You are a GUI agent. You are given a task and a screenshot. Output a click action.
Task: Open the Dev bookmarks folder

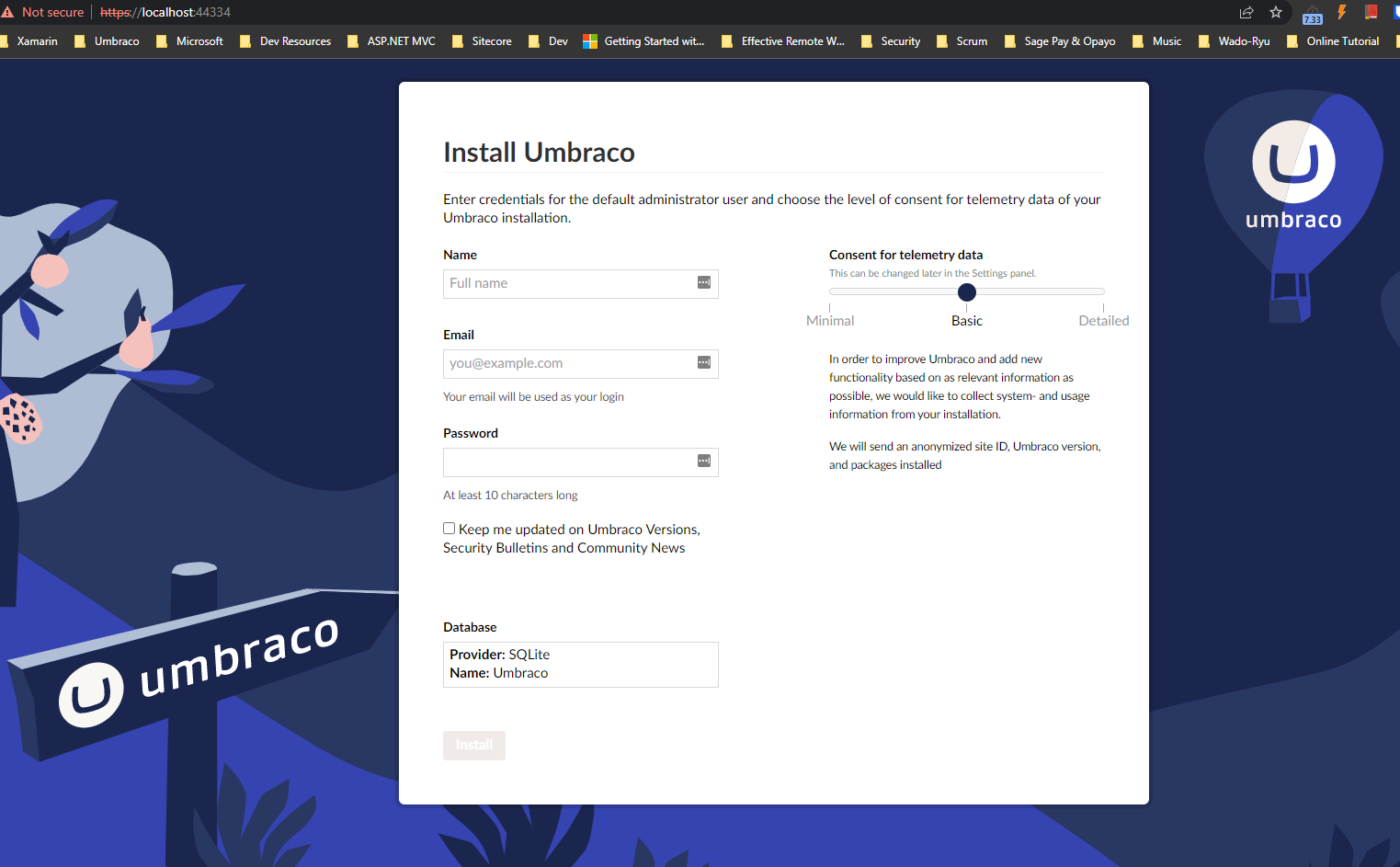(548, 41)
